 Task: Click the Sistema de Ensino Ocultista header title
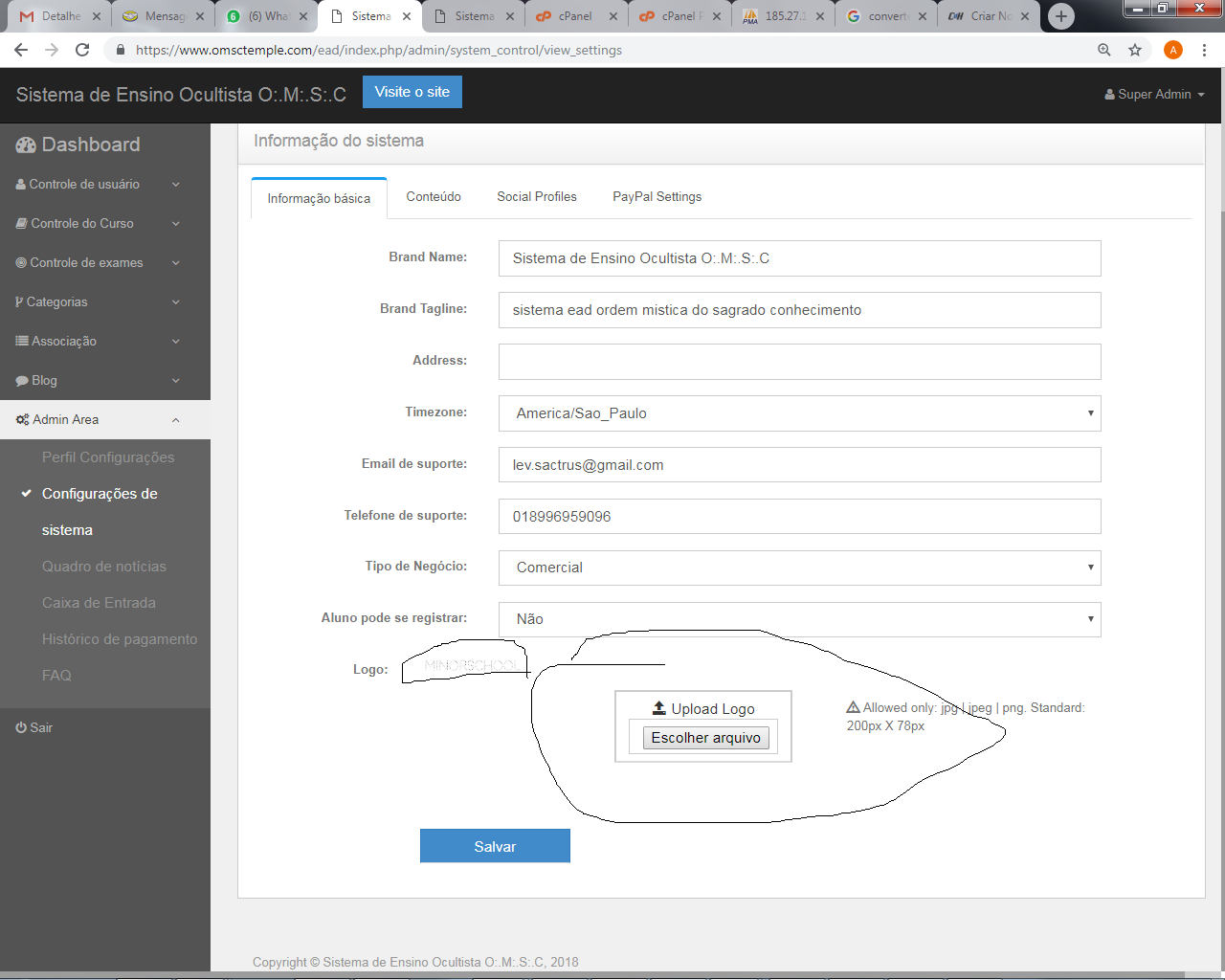click(181, 95)
